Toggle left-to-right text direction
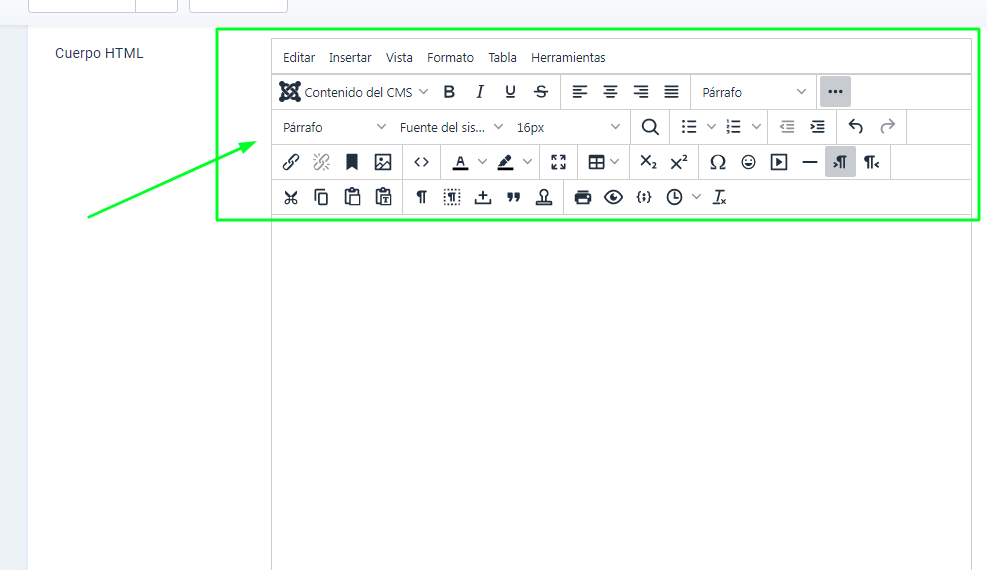Screen dimensions: 987x570 point(840,162)
